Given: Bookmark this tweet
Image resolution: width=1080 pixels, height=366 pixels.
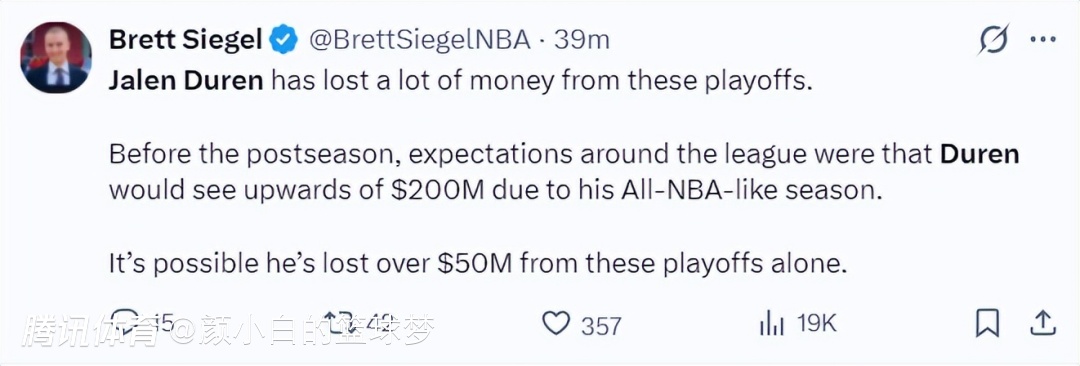Looking at the screenshot, I should coord(988,323).
